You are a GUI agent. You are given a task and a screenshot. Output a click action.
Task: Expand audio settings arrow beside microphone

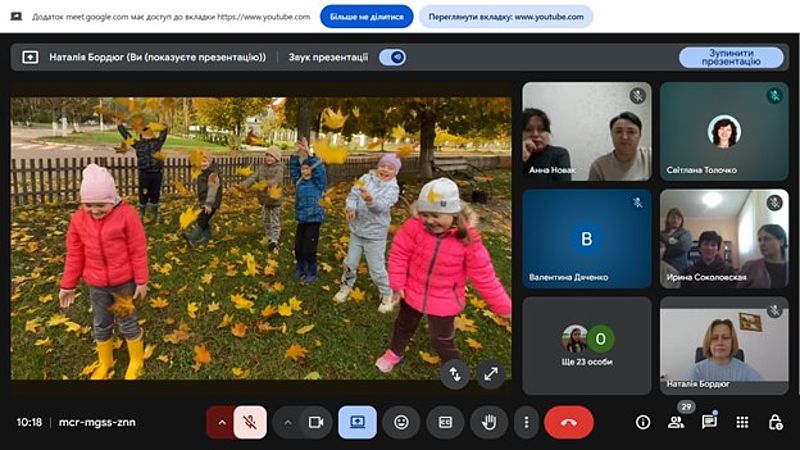pos(221,422)
